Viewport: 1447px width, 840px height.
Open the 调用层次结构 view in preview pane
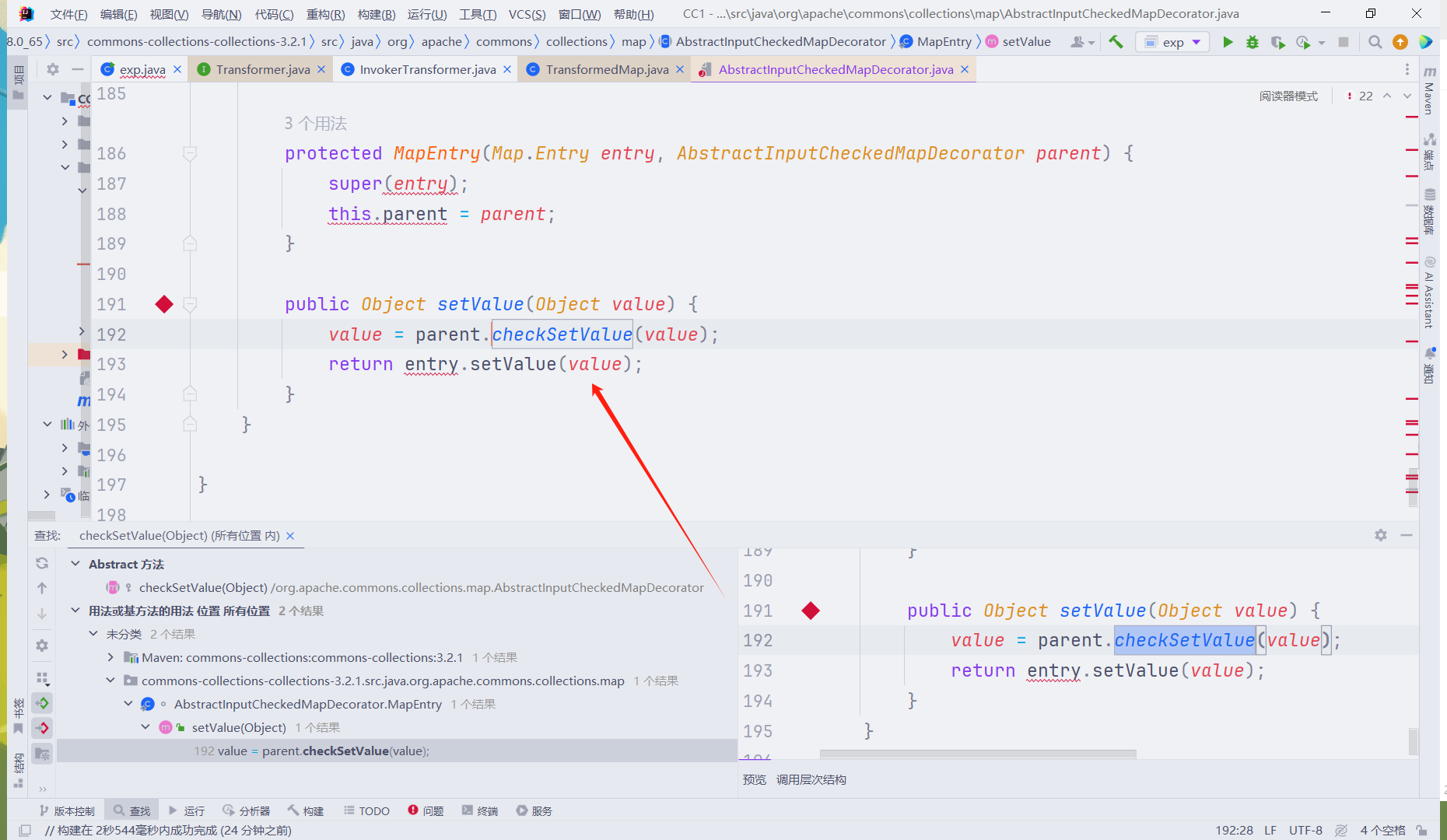point(811,779)
